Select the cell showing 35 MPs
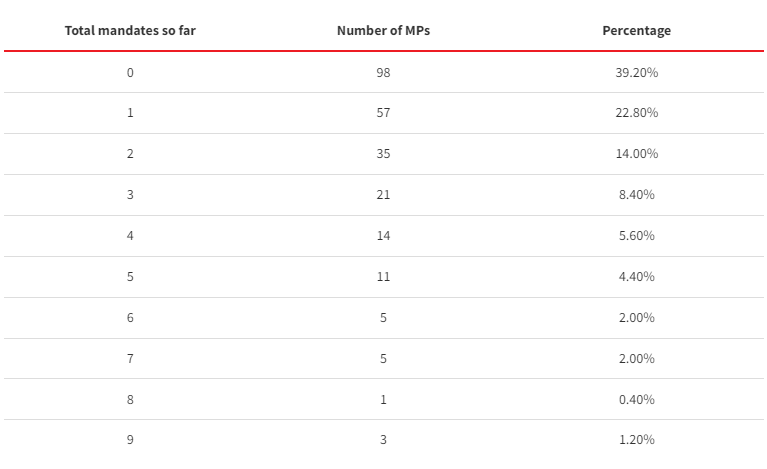Viewport: 767px width, 469px height. pos(384,154)
